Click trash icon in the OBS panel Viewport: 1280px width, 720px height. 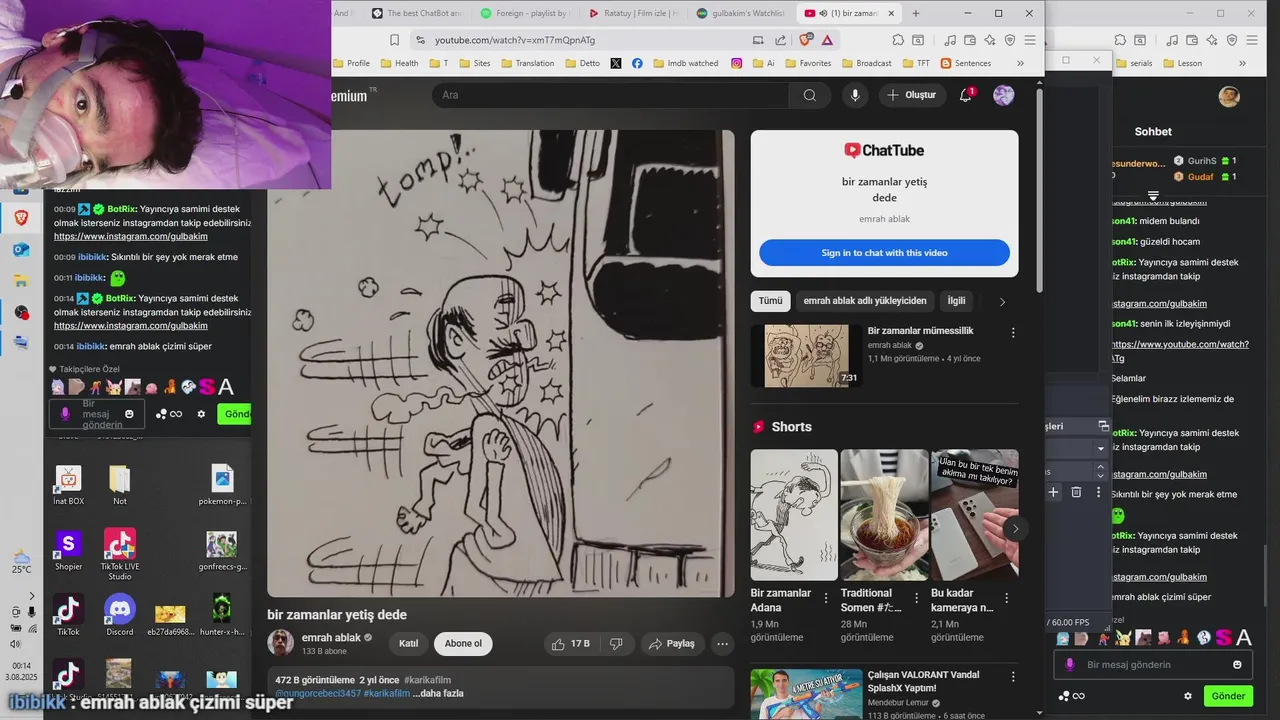tap(1076, 492)
